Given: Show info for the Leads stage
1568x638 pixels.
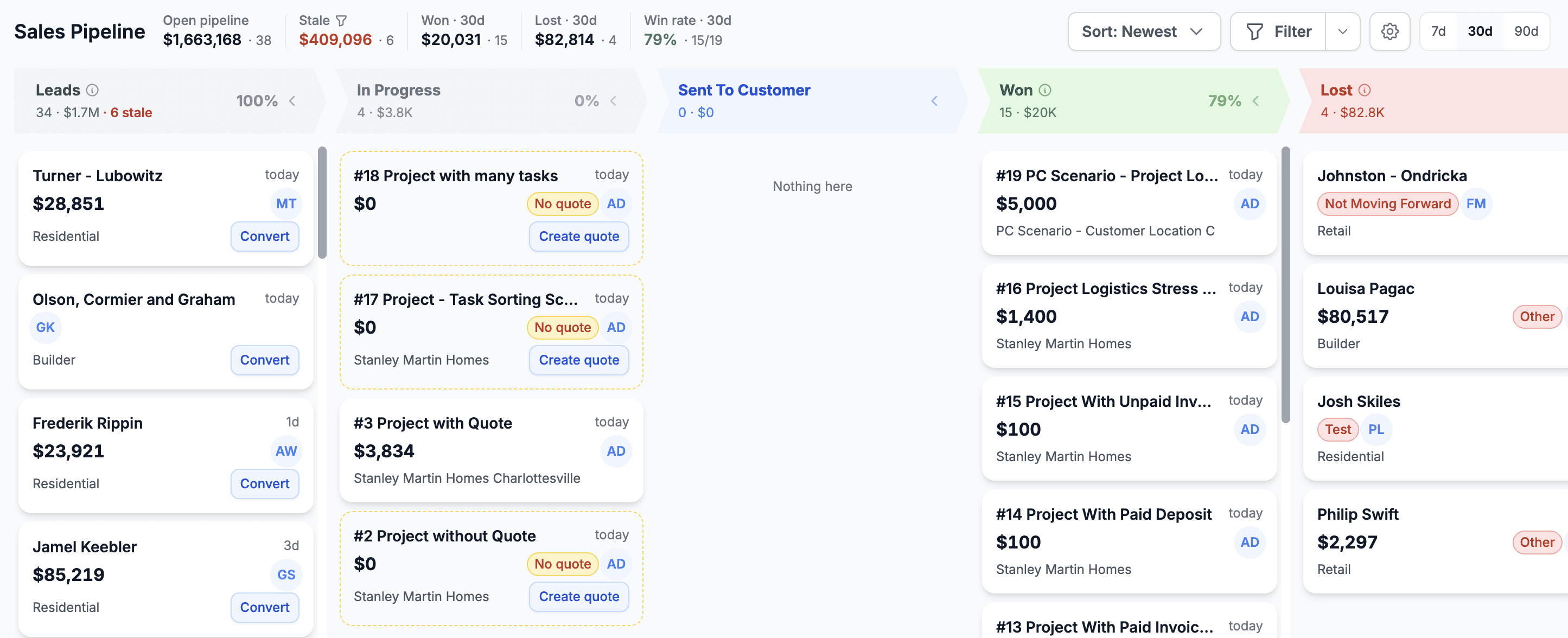Looking at the screenshot, I should [92, 90].
